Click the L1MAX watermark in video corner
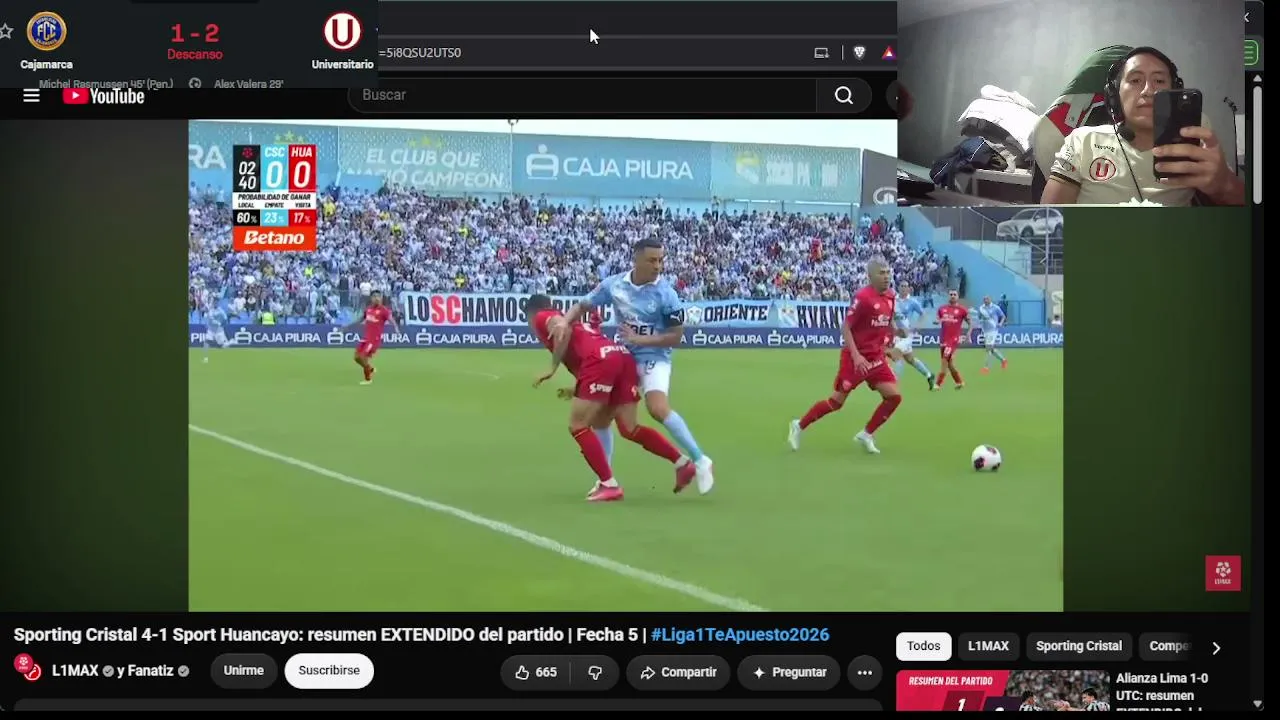The width and height of the screenshot is (1280, 720). [1222, 573]
